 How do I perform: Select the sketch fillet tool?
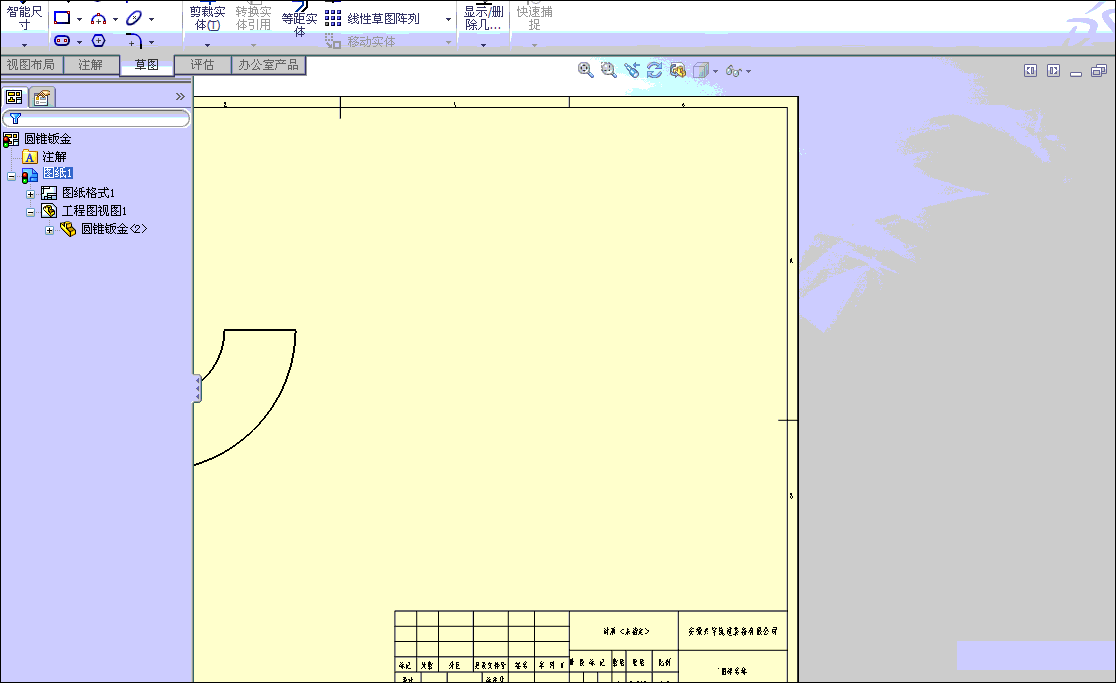134,41
